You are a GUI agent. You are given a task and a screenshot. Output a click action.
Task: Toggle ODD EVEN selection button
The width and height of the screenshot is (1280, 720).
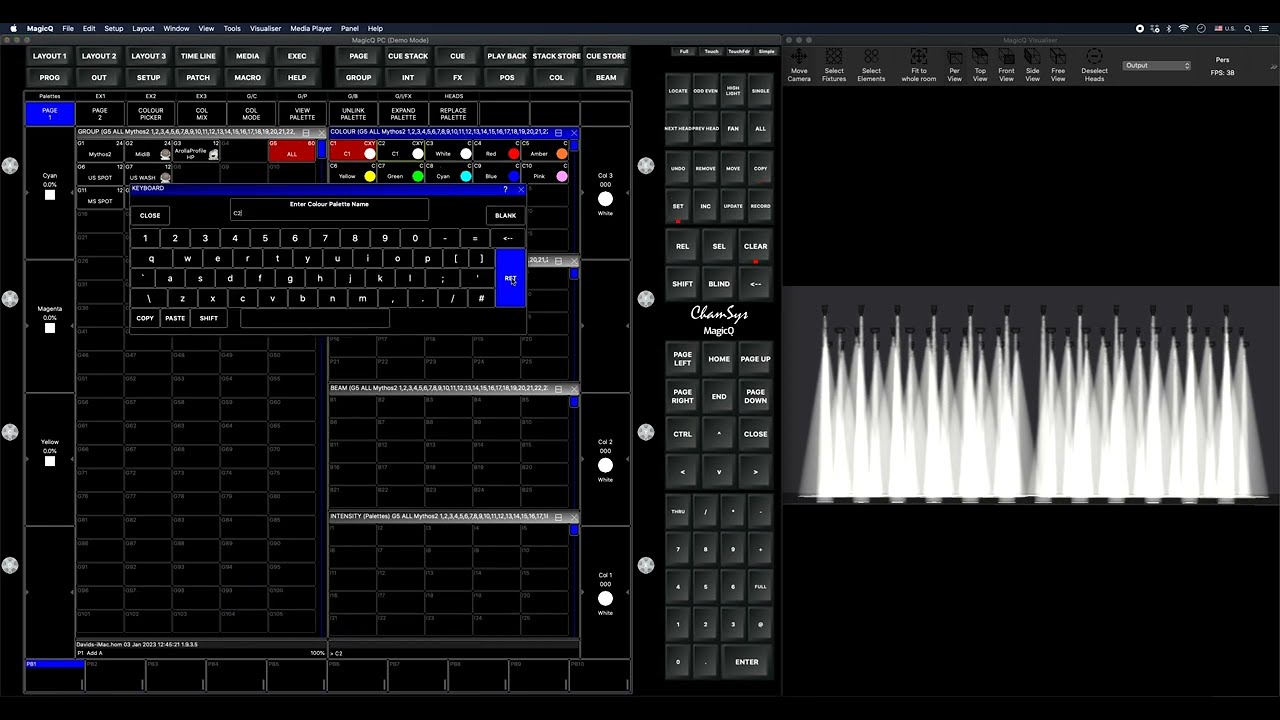(x=706, y=91)
